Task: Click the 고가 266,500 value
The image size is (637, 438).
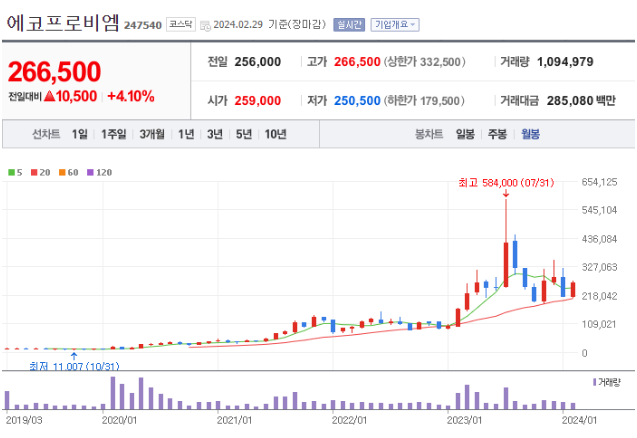Action: 357,62
